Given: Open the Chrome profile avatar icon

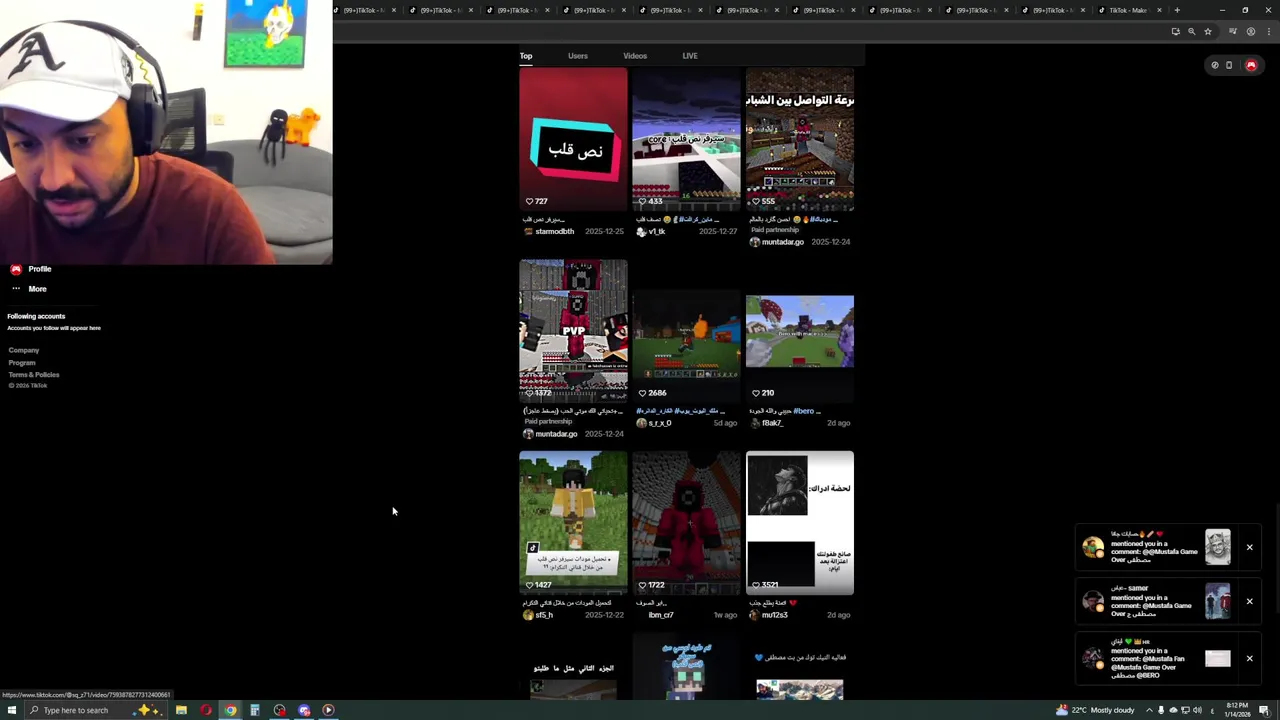Looking at the screenshot, I should 1250,31.
